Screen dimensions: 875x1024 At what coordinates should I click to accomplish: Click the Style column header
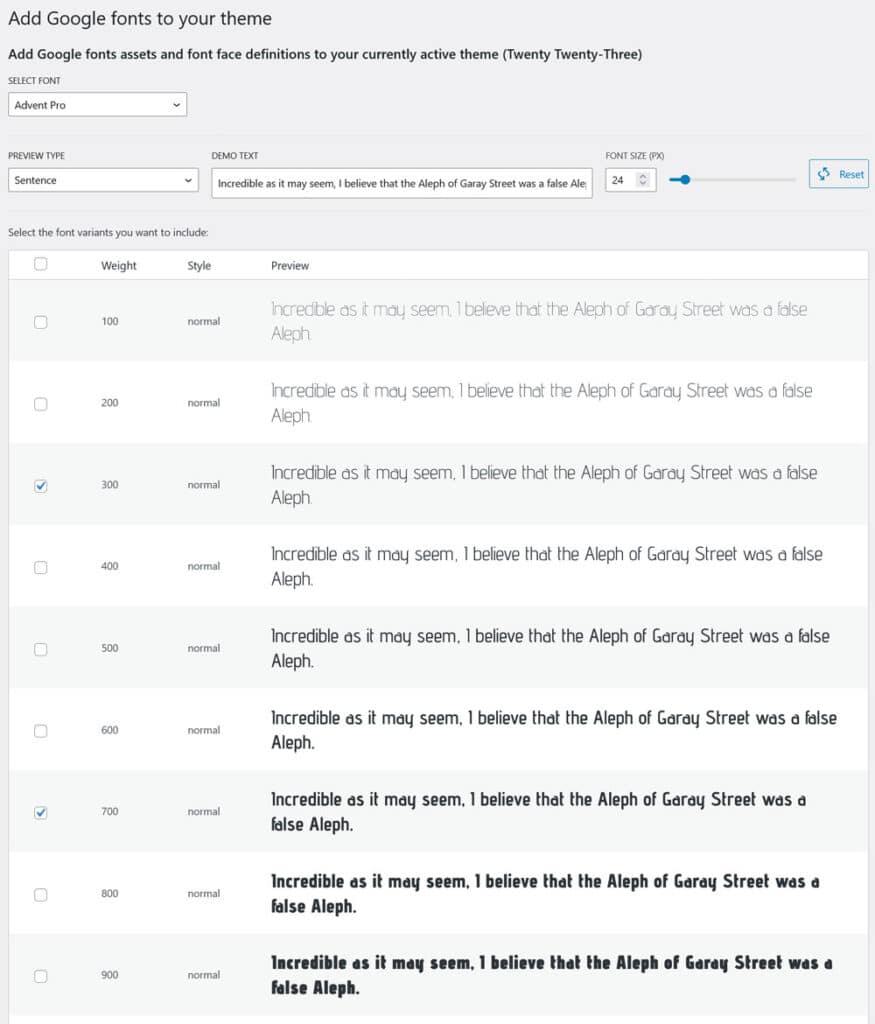(x=199, y=265)
